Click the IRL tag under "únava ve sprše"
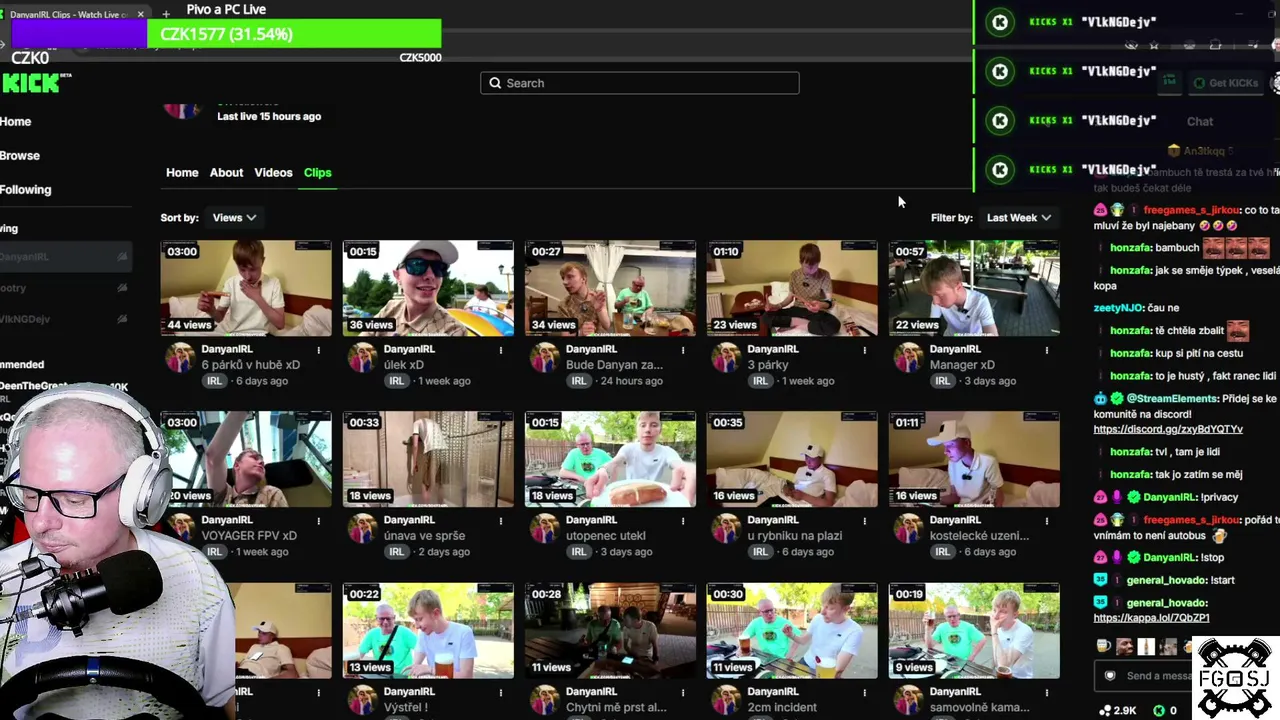This screenshot has height=720, width=1280. click(x=397, y=552)
